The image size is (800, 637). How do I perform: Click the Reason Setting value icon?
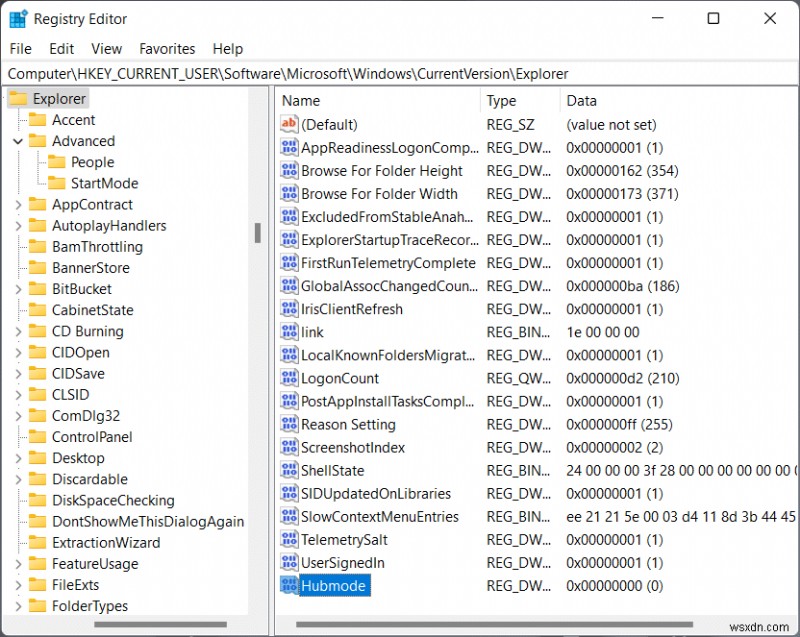289,424
